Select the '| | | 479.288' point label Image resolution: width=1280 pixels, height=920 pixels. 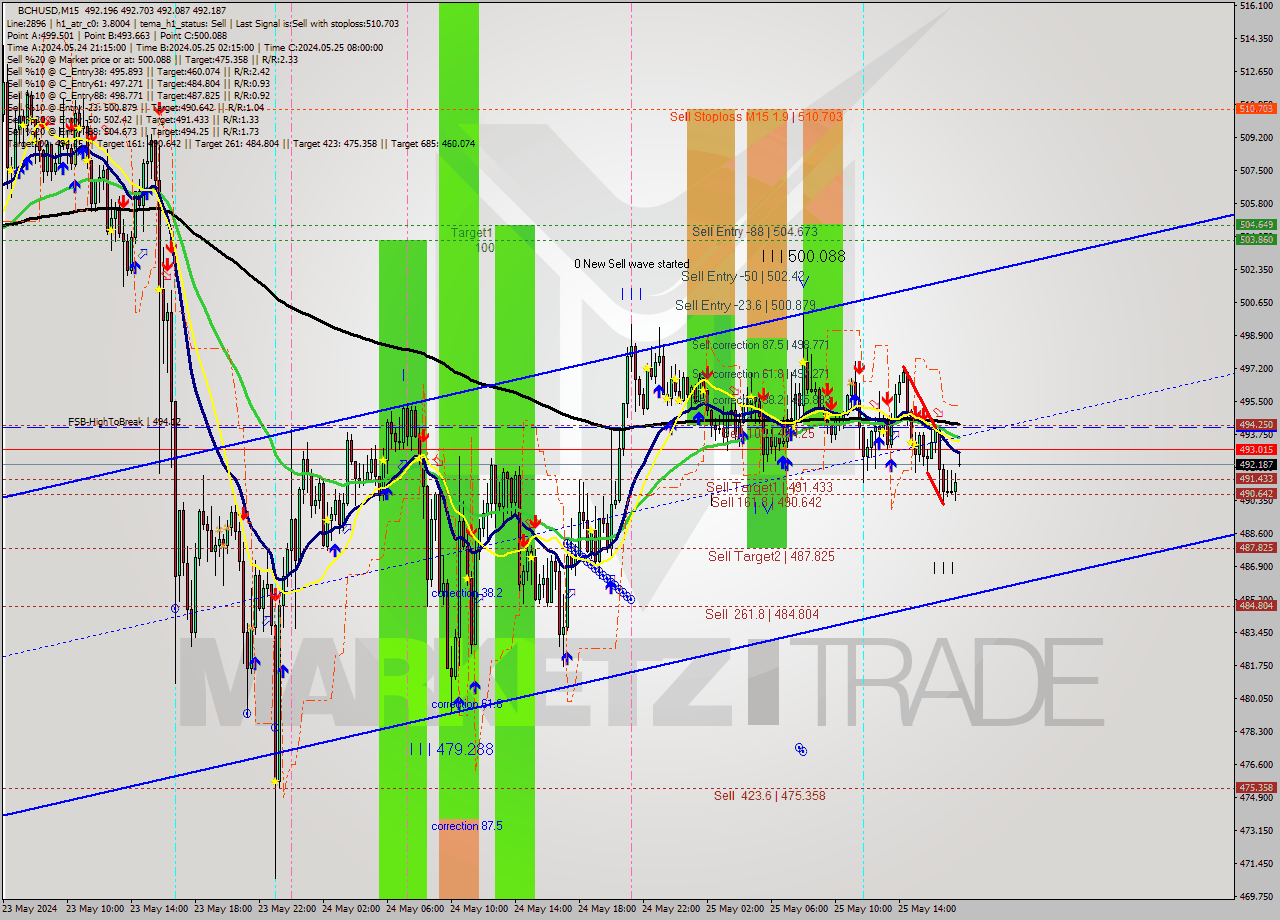tap(452, 749)
